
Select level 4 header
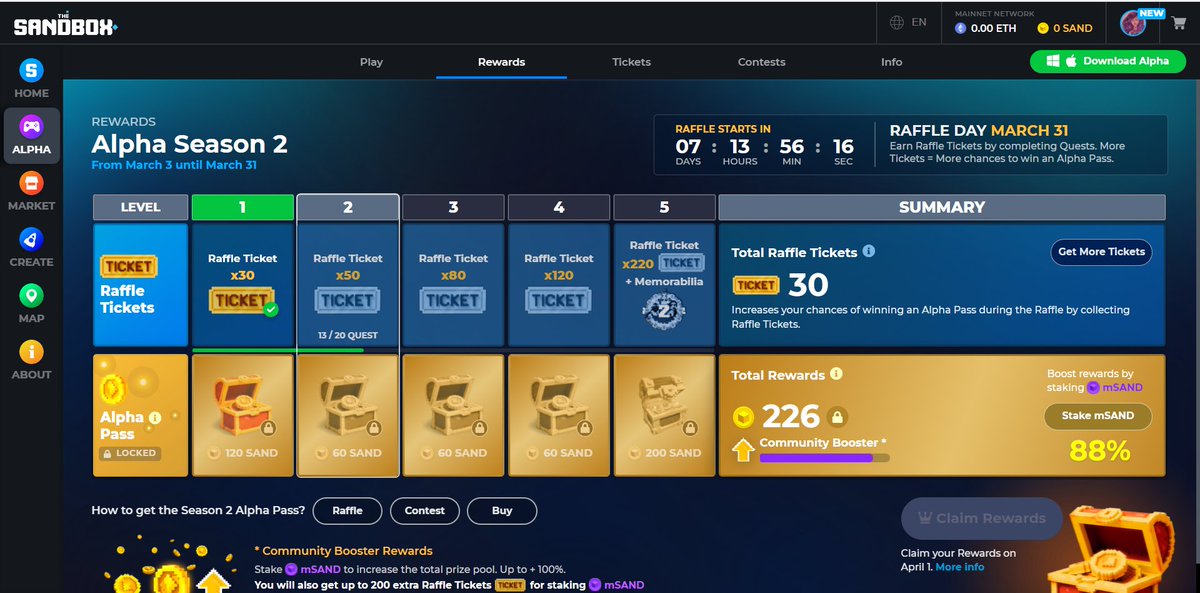(558, 207)
